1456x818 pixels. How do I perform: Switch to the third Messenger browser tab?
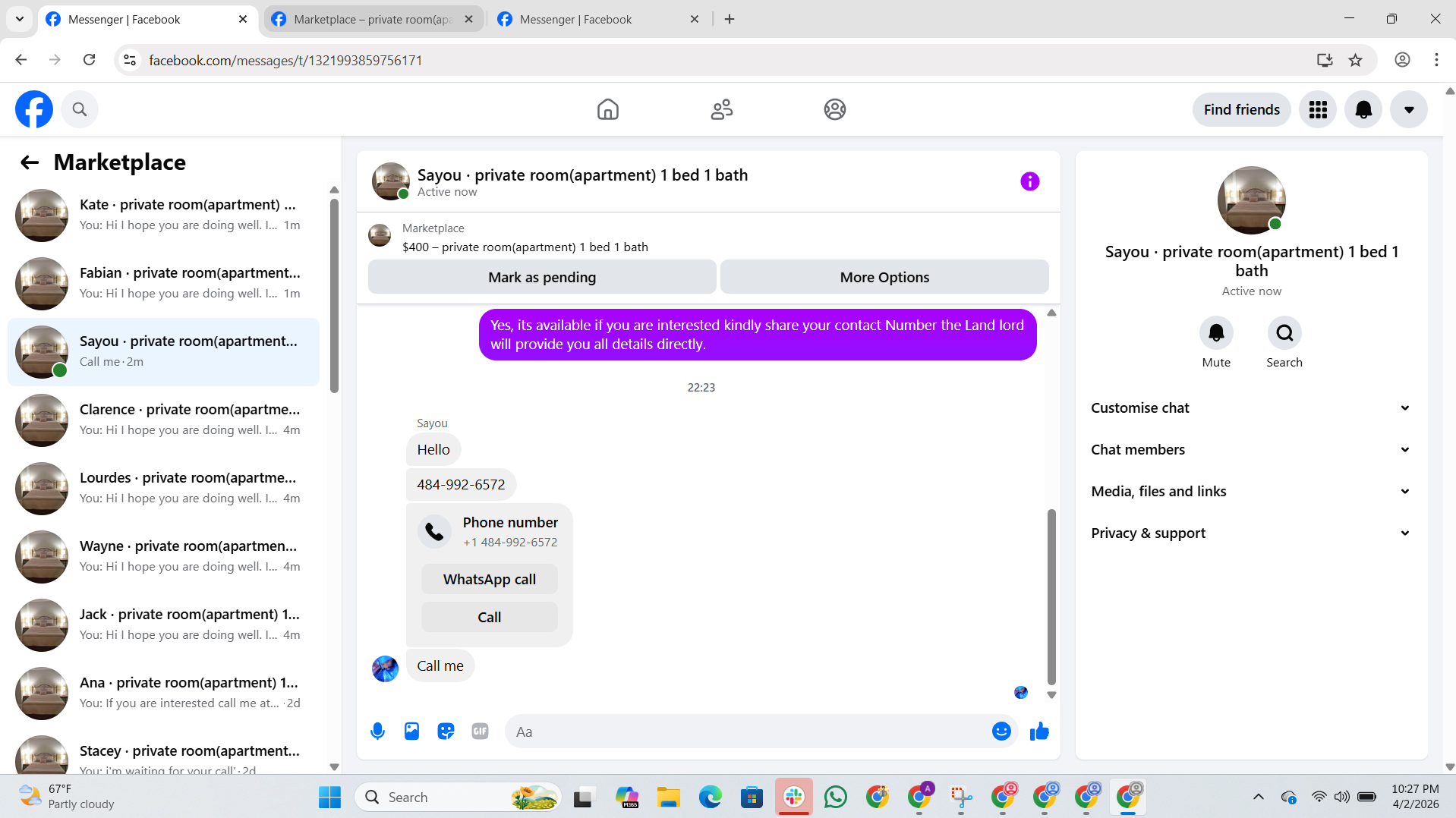[x=598, y=20]
